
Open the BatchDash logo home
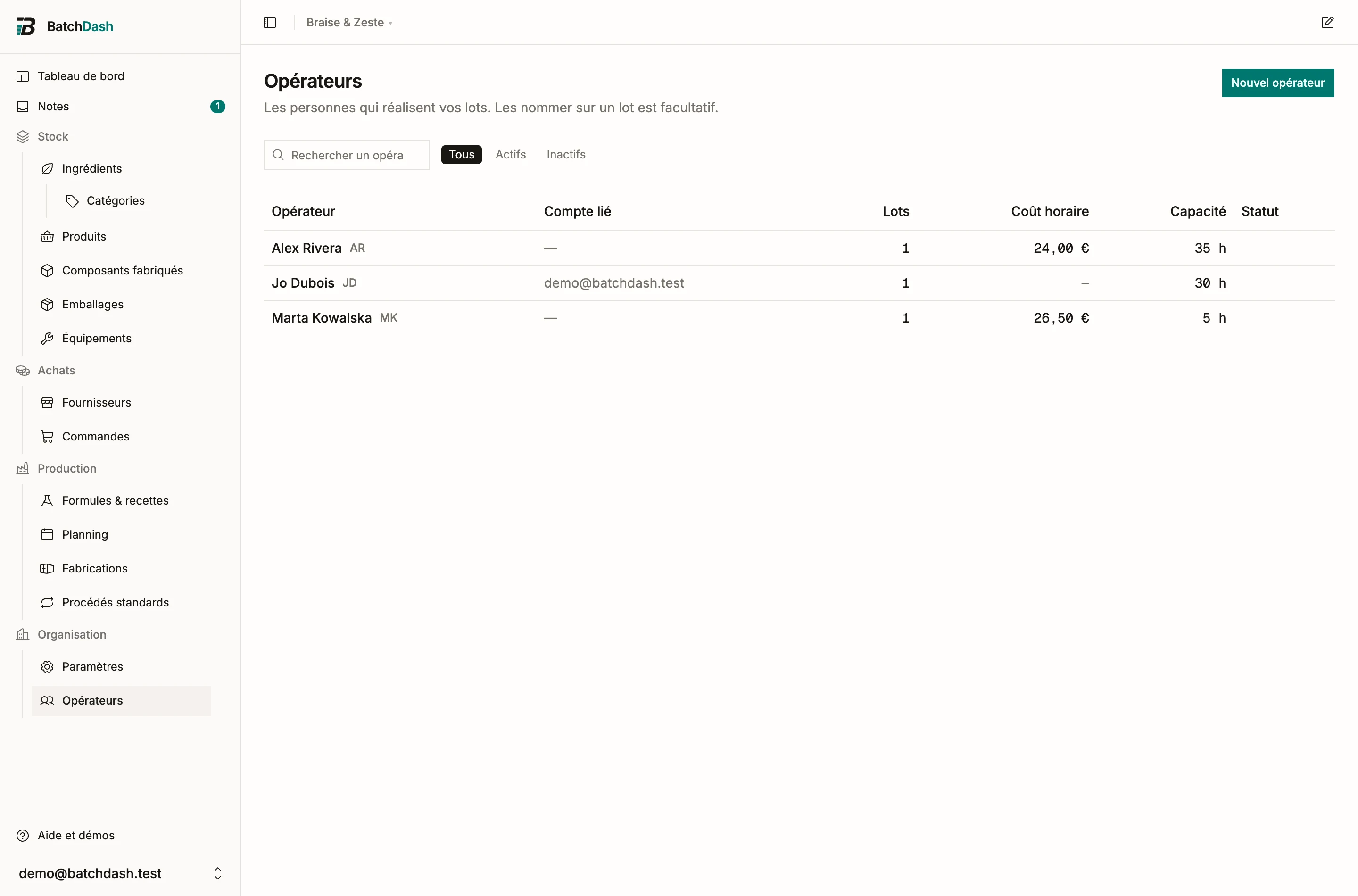[x=65, y=26]
